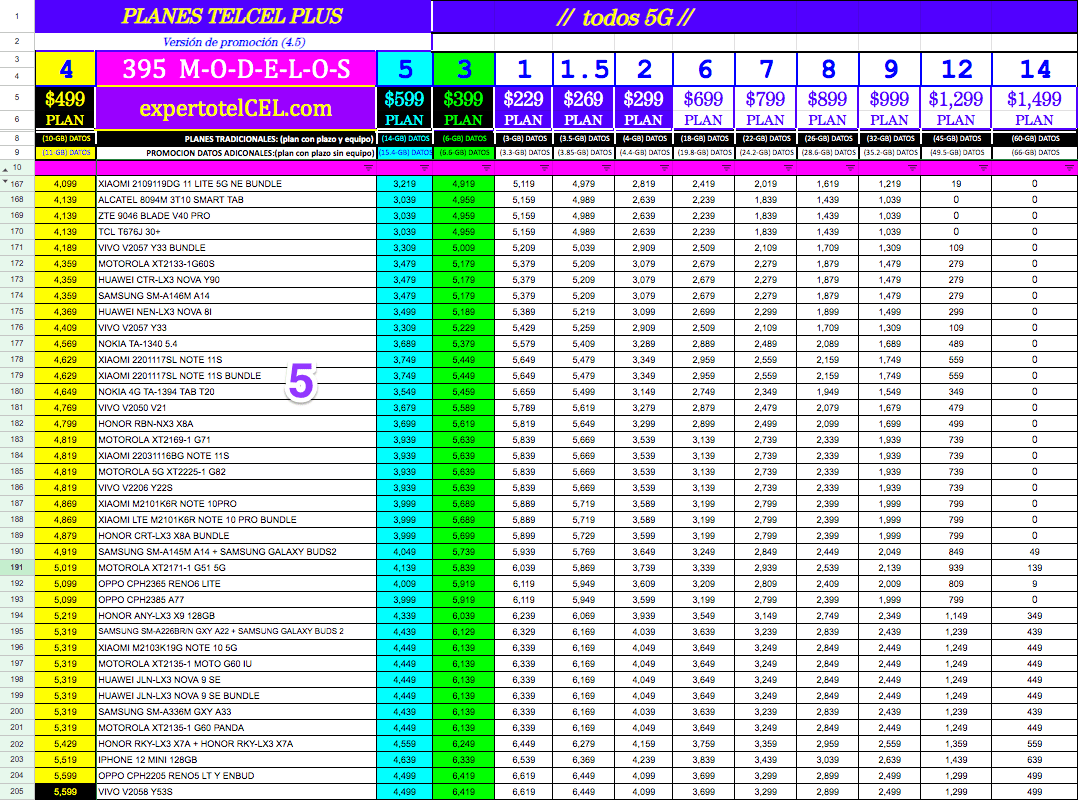The image size is (1078, 800).
Task: Click the 'Versión de promoción (4.5)' cell
Action: pyautogui.click(x=233, y=42)
